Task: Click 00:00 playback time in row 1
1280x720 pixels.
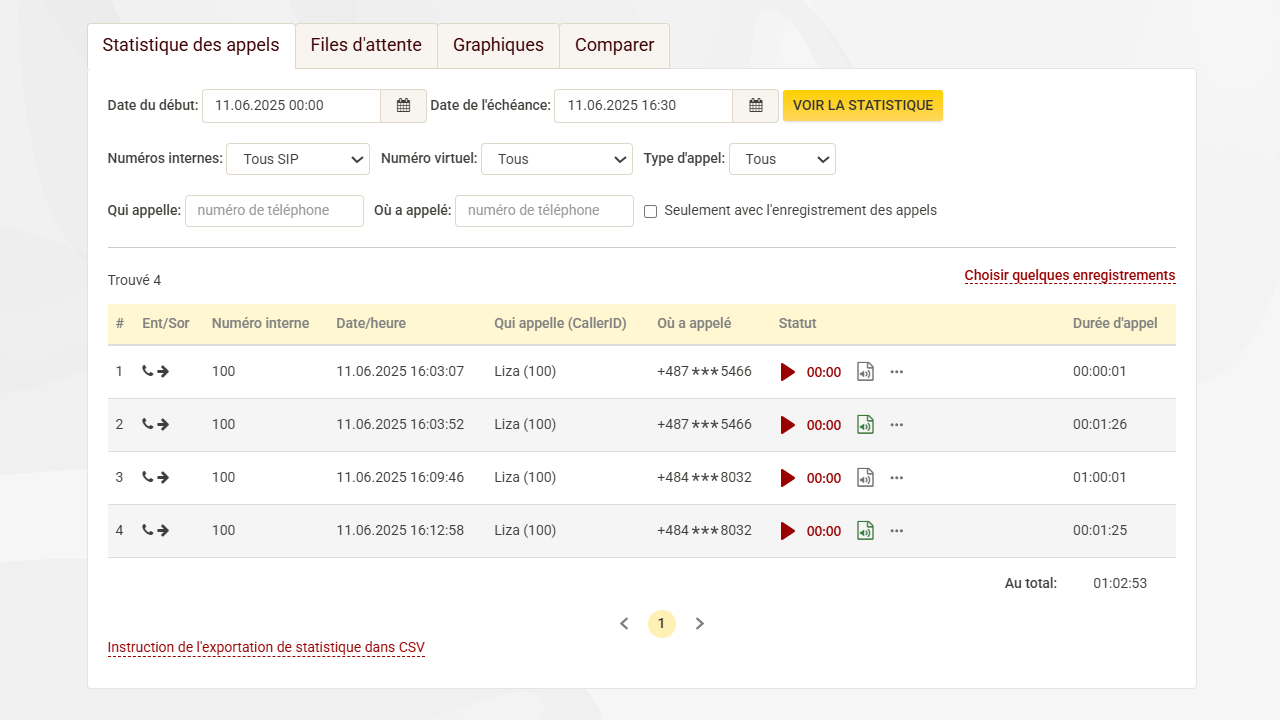Action: tap(824, 372)
